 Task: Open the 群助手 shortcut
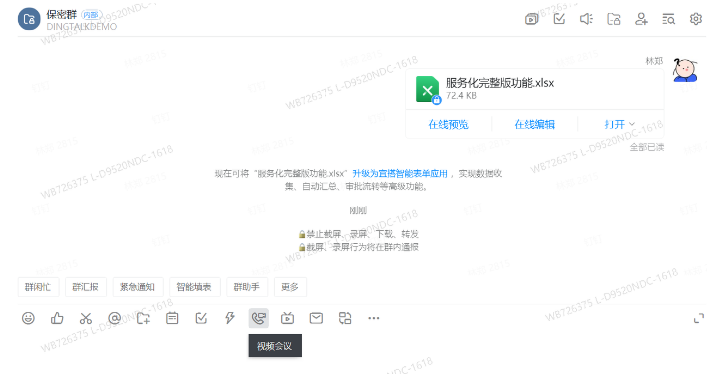[246, 287]
